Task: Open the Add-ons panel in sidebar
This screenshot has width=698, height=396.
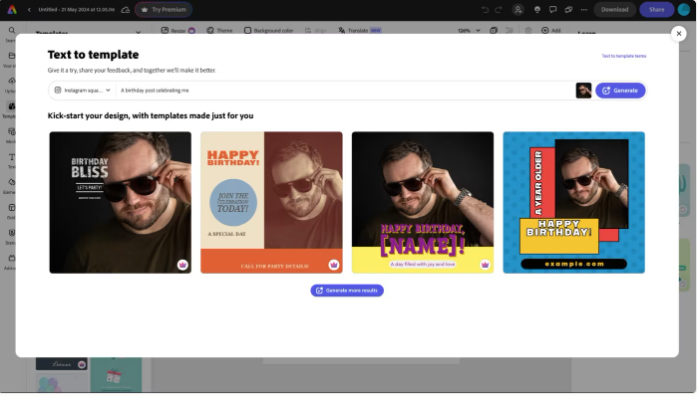Action: coord(11,262)
